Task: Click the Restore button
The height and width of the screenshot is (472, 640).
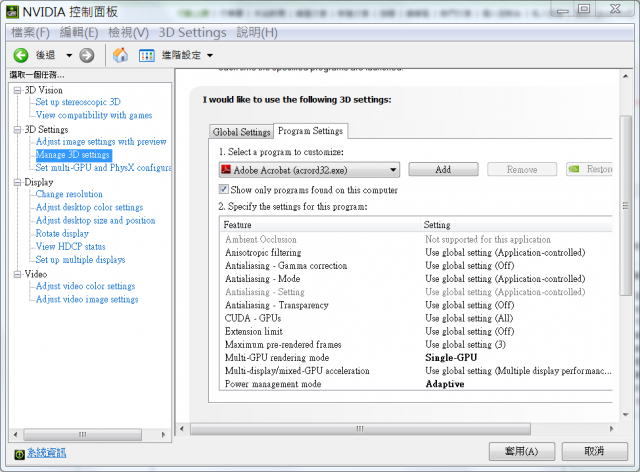Action: pos(589,169)
